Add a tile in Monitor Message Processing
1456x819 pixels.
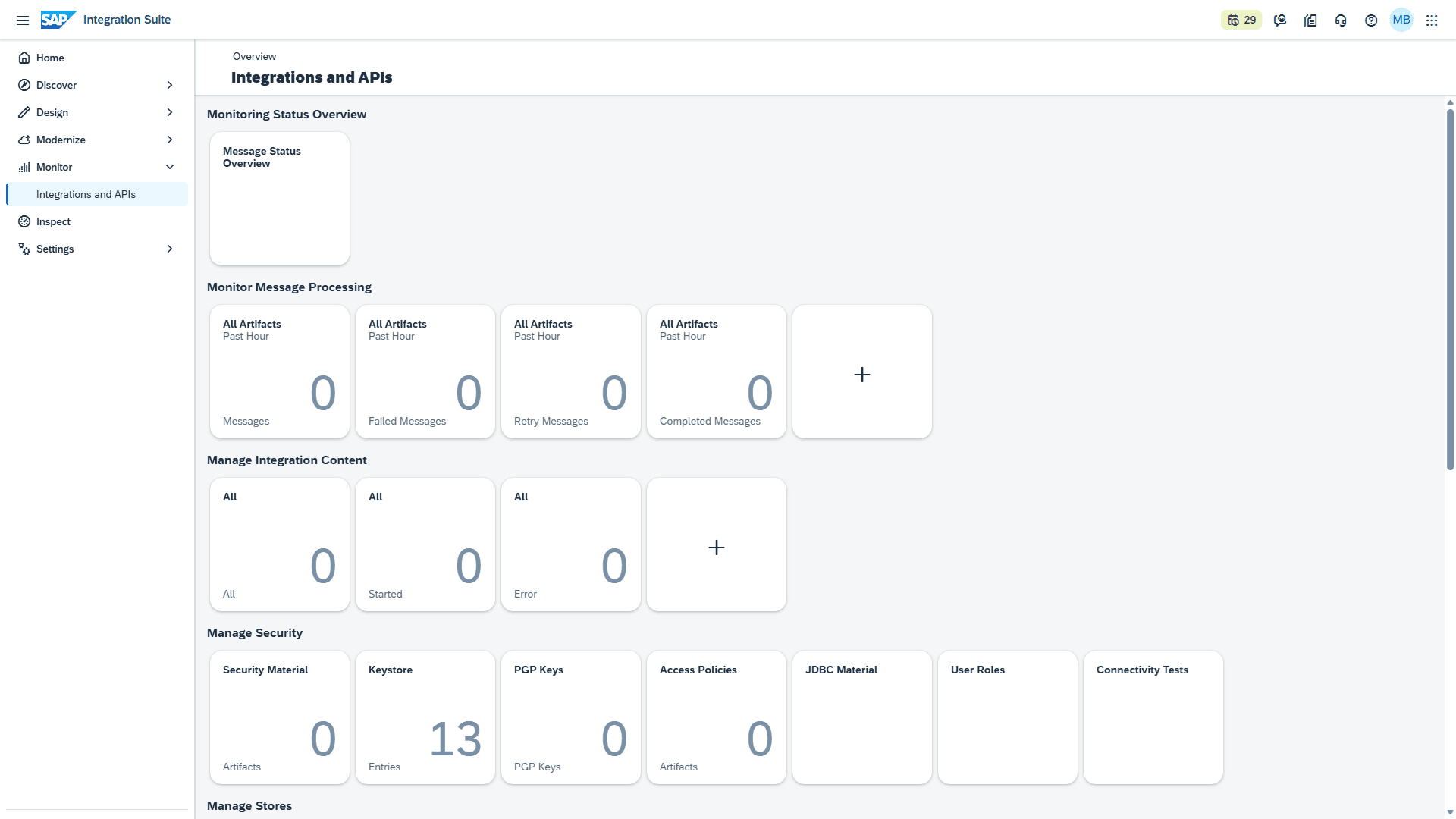[862, 372]
